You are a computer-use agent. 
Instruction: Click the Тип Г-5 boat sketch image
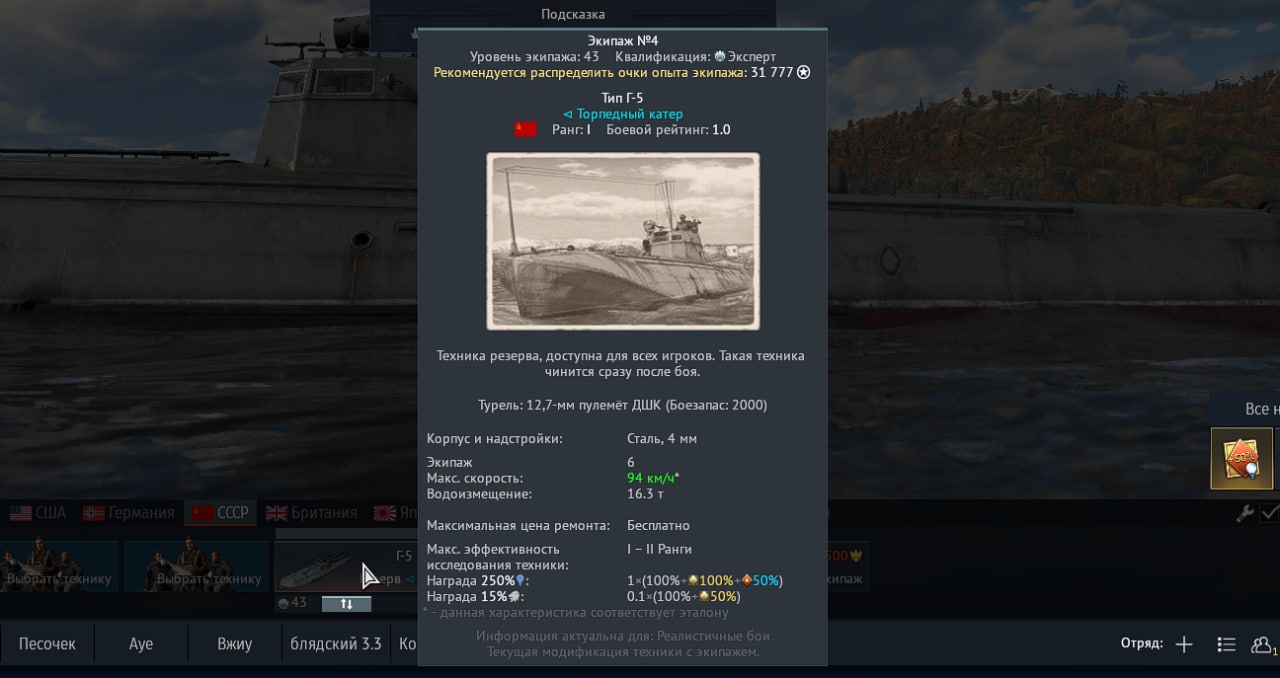pyautogui.click(x=623, y=241)
